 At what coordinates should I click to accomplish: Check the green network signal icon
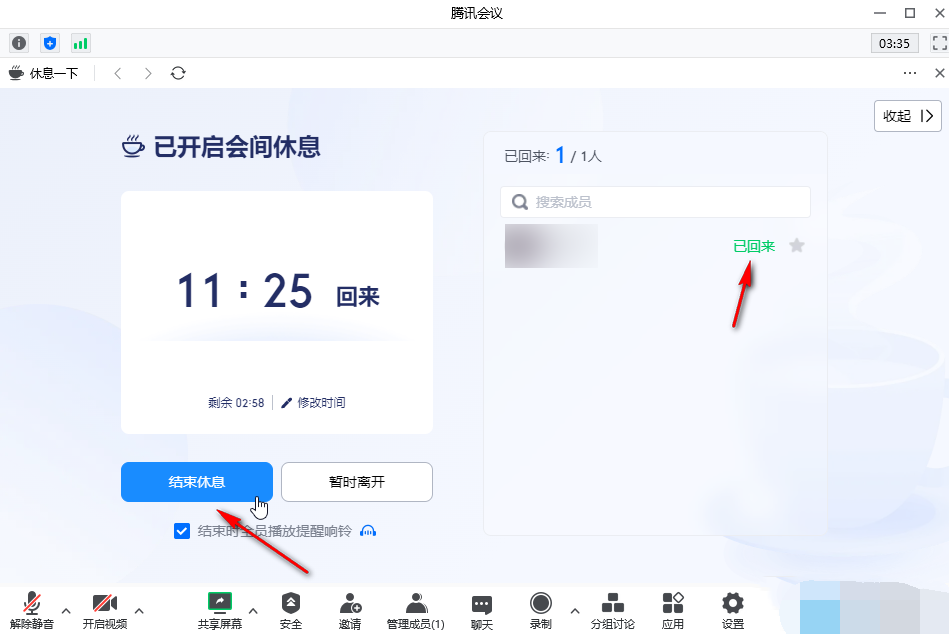80,43
